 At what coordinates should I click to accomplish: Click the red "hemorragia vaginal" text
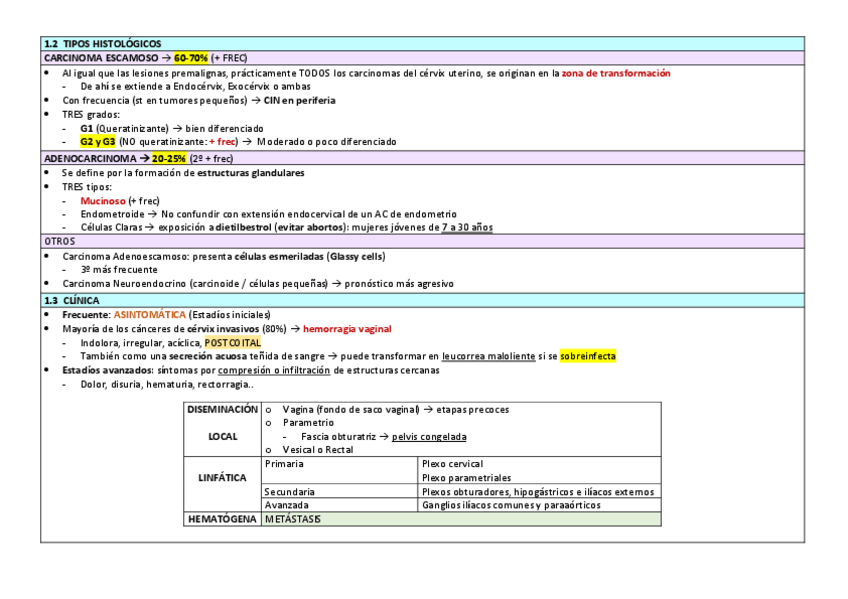point(347,329)
